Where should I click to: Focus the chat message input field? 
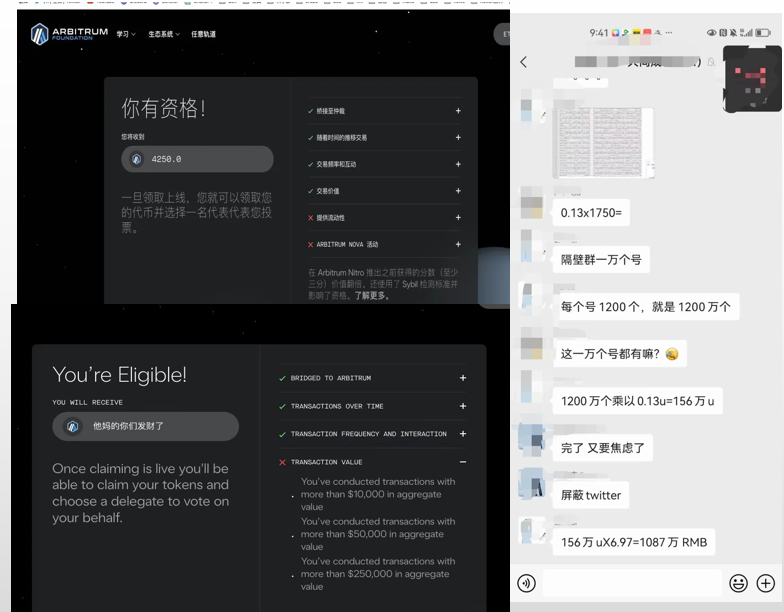coord(632,583)
